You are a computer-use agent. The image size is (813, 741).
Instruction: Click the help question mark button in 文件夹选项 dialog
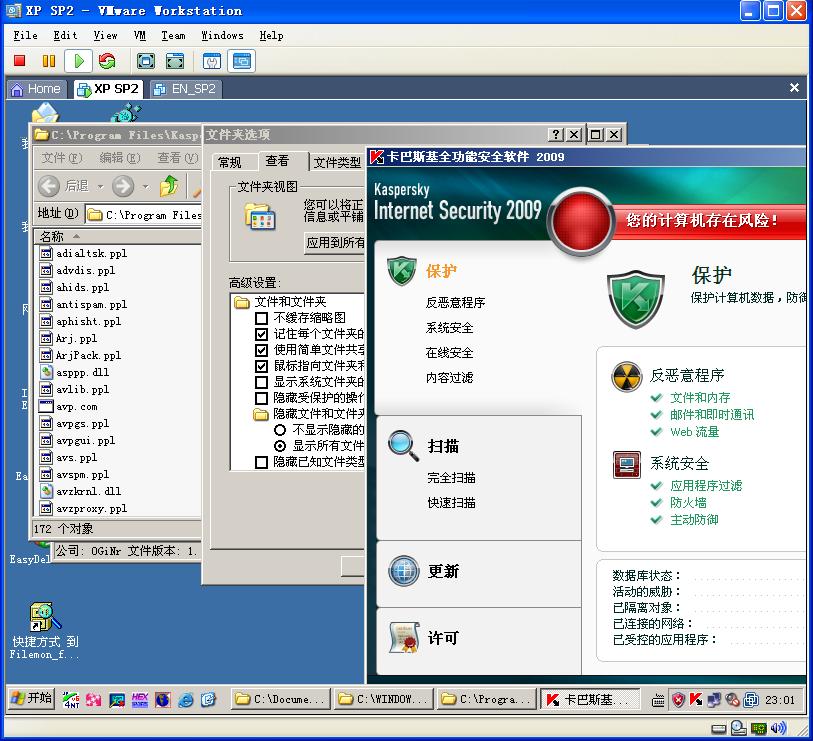coord(555,135)
